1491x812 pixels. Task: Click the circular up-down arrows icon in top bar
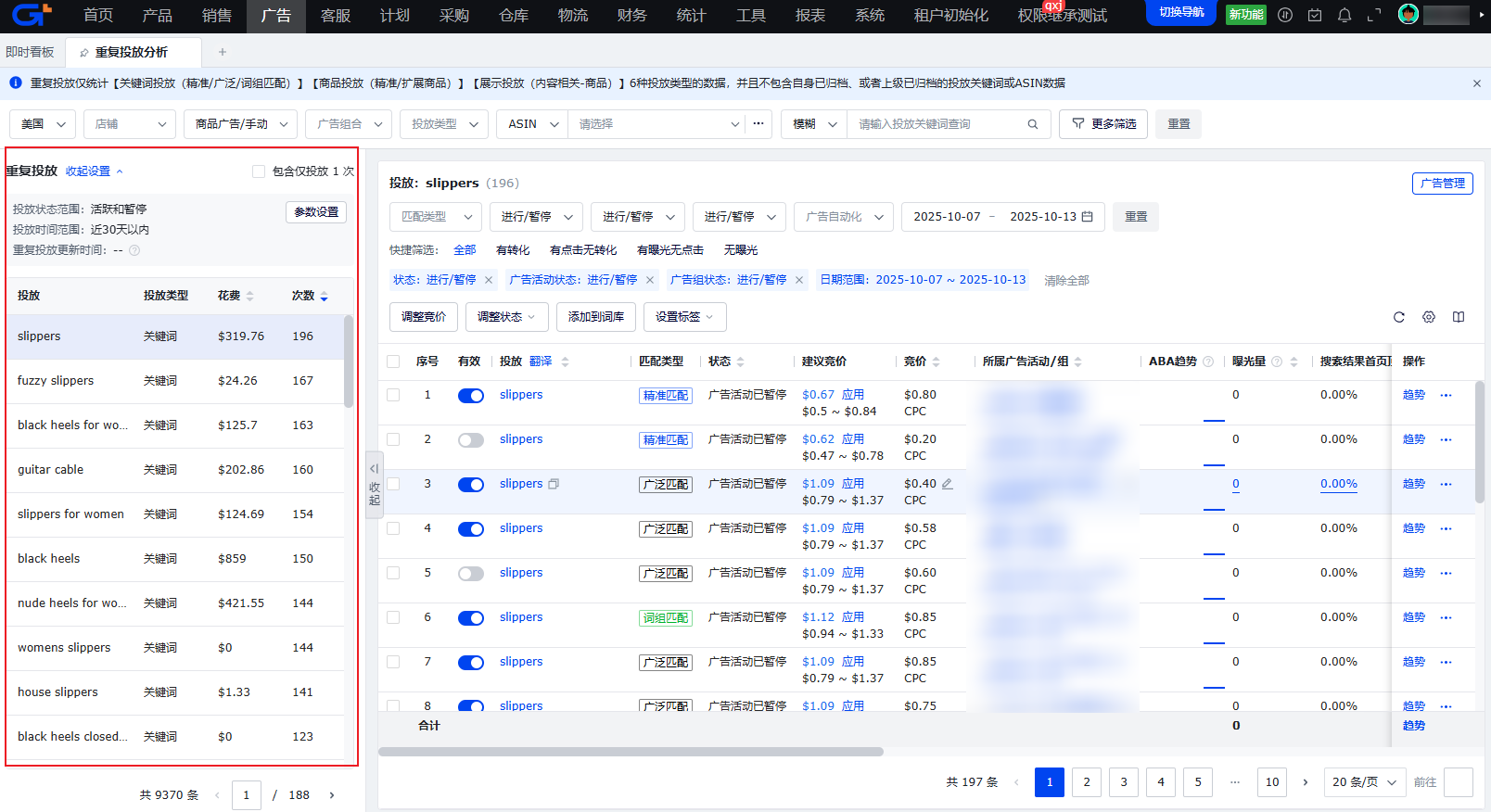point(1285,15)
